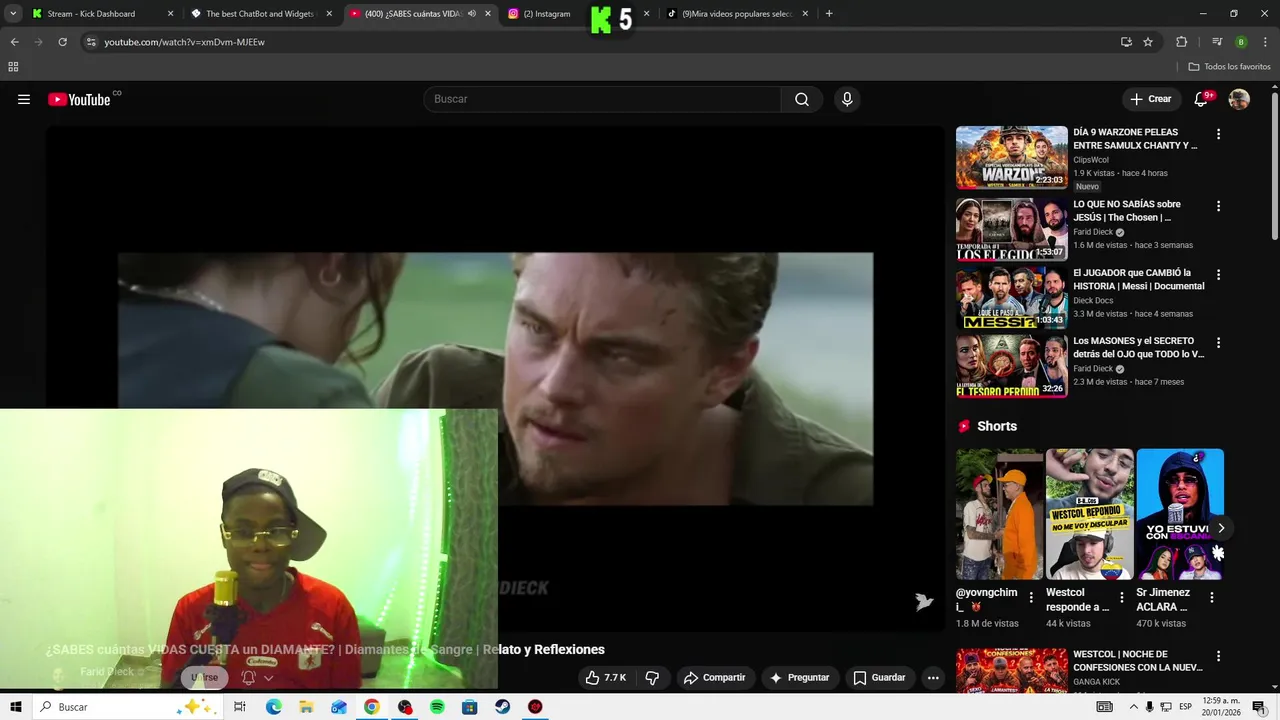View site information for youtube.com

[91, 42]
